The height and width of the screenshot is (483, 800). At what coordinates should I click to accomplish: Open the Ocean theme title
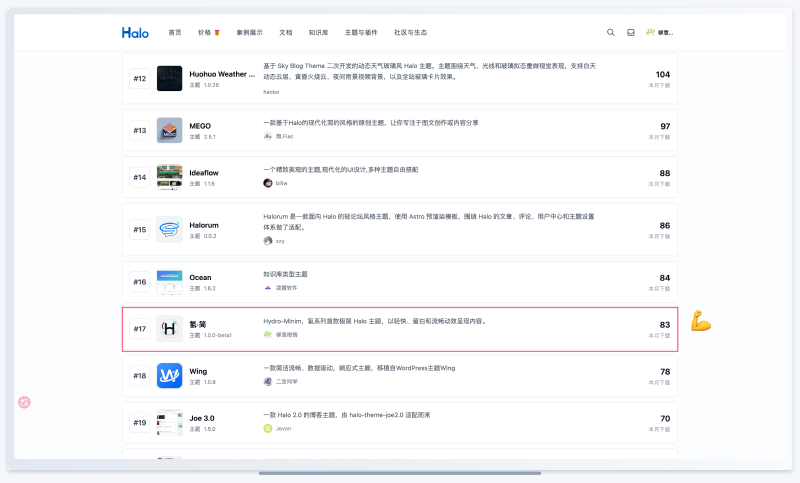pyautogui.click(x=200, y=277)
